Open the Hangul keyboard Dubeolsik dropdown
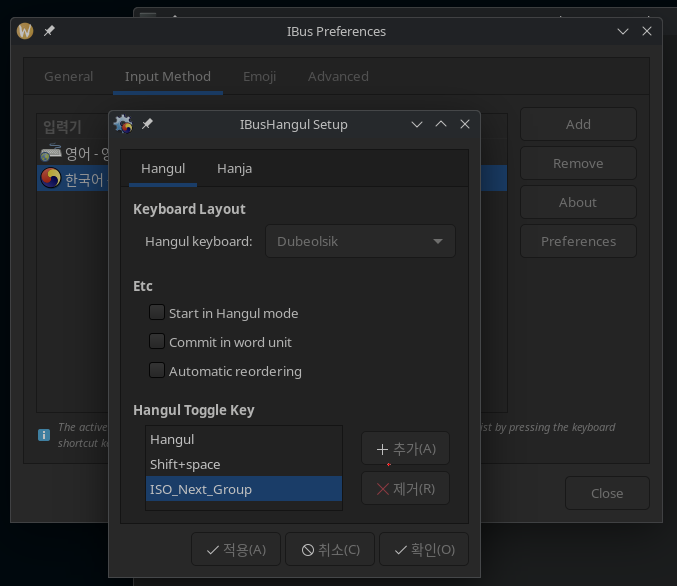This screenshot has width=677, height=586. [360, 241]
